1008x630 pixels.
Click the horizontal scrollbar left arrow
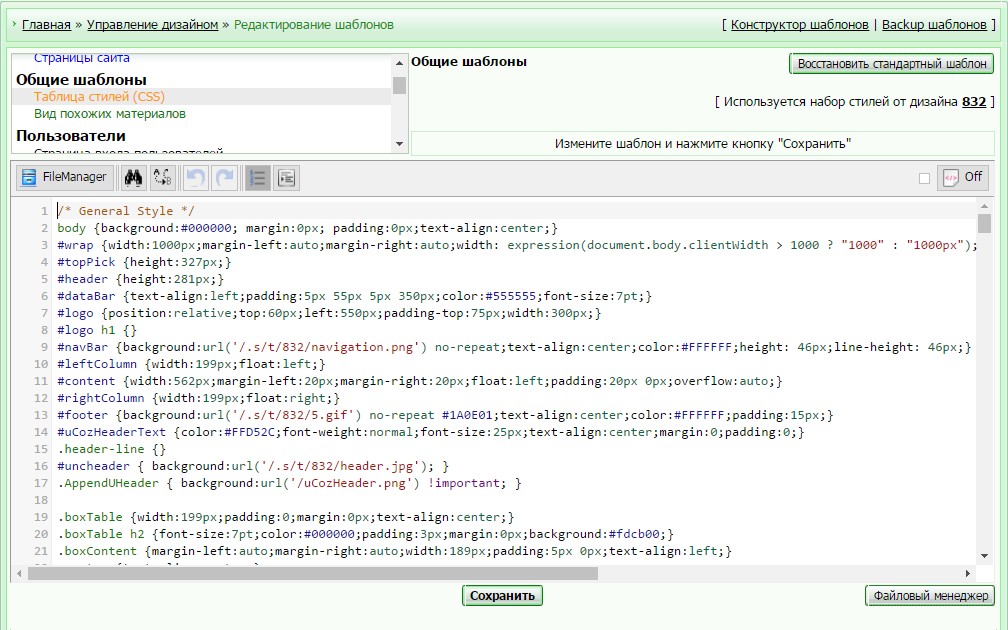(19, 573)
